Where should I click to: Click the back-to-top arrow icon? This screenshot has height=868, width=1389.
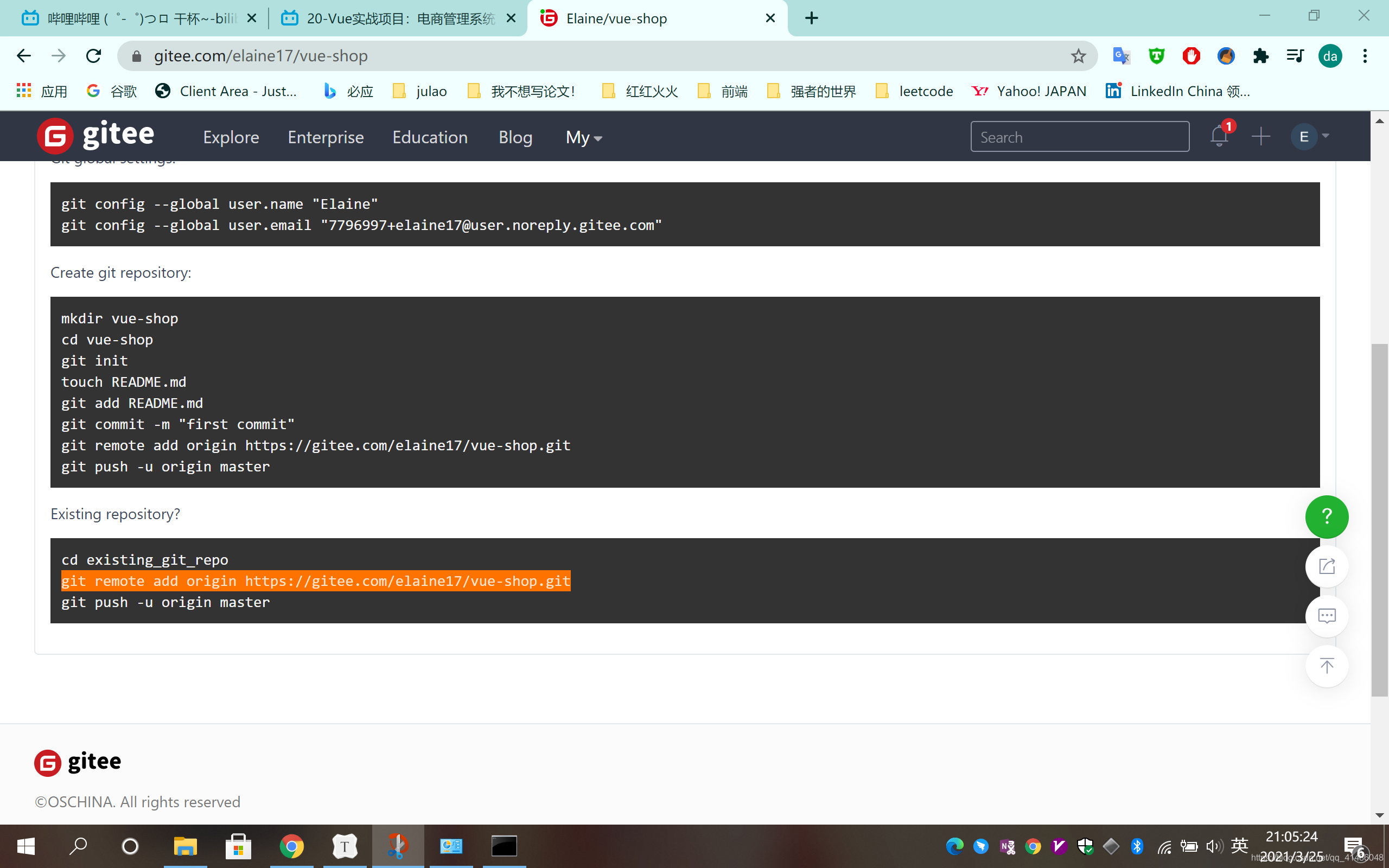coord(1327,666)
